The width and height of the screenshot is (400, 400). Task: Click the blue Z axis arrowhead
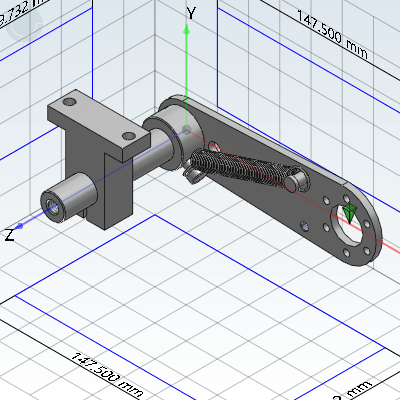coord(19,226)
